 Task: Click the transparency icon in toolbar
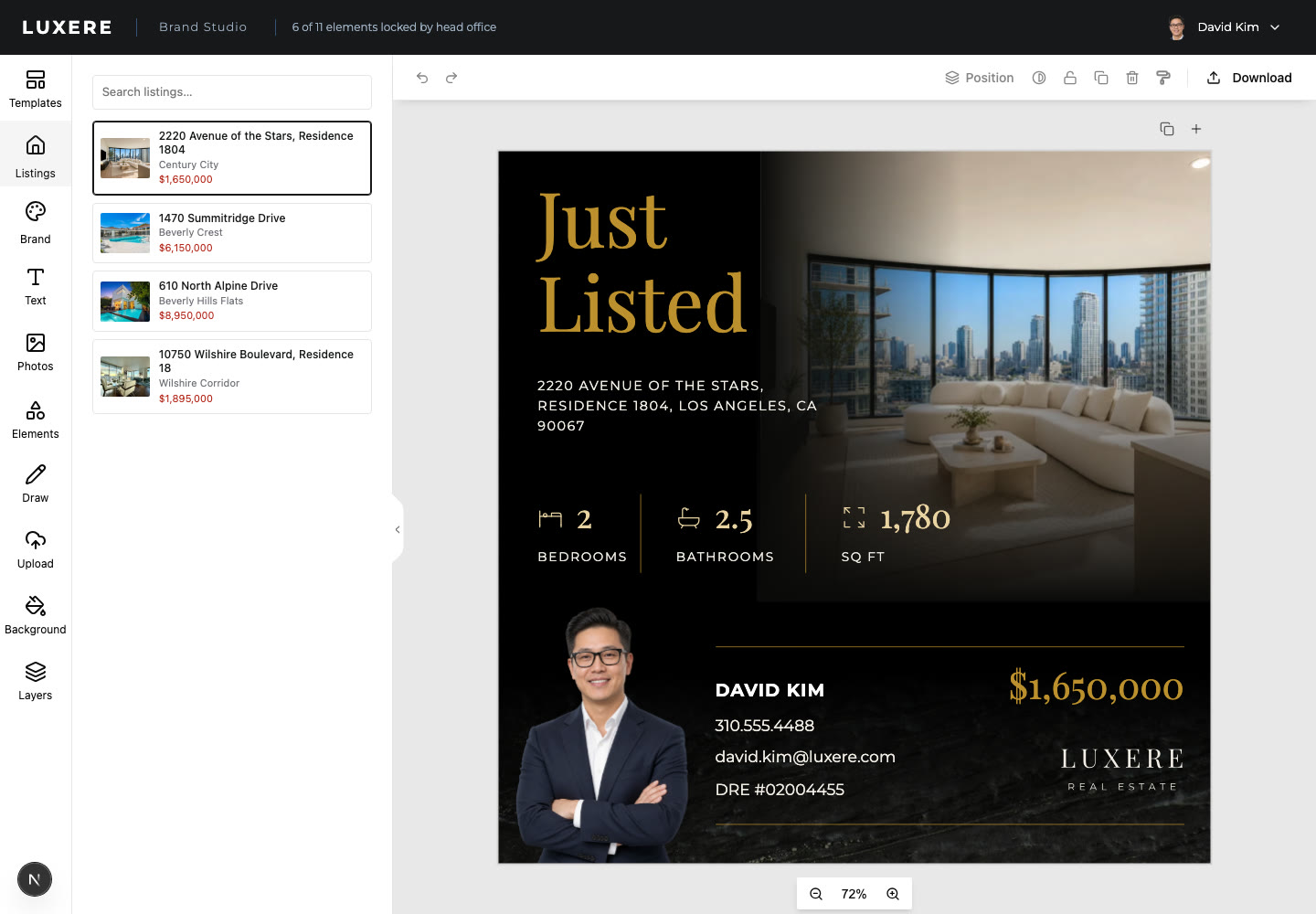point(1039,78)
